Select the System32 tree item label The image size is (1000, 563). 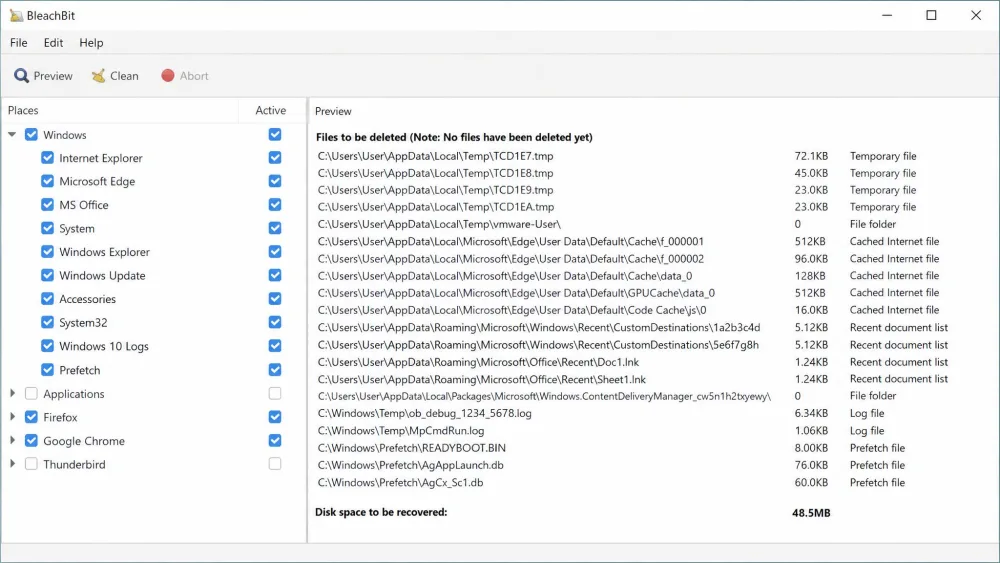84,323
